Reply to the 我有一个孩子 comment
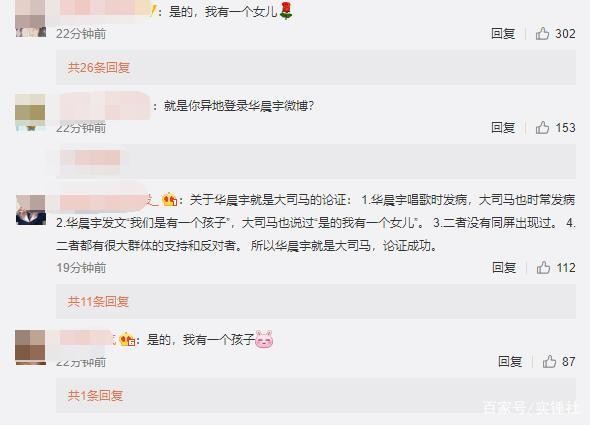 click(510, 361)
